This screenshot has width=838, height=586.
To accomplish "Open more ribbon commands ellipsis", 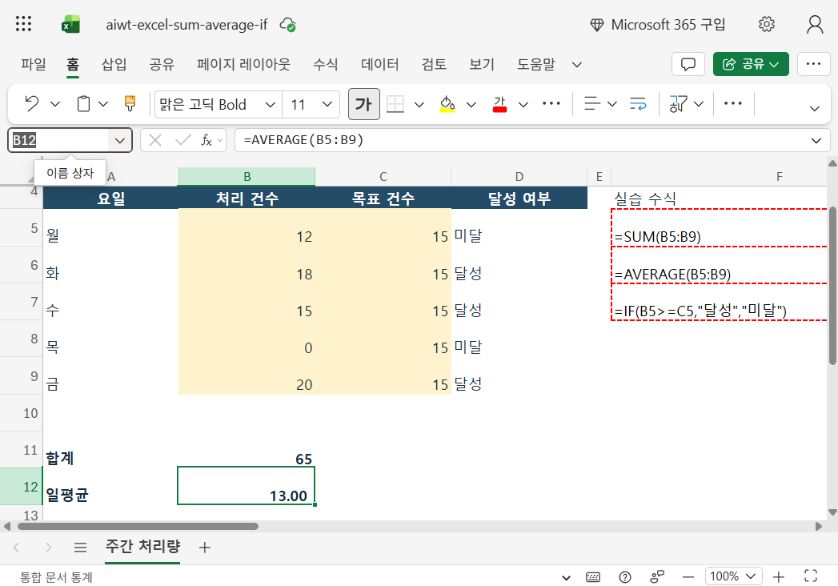I will (733, 103).
